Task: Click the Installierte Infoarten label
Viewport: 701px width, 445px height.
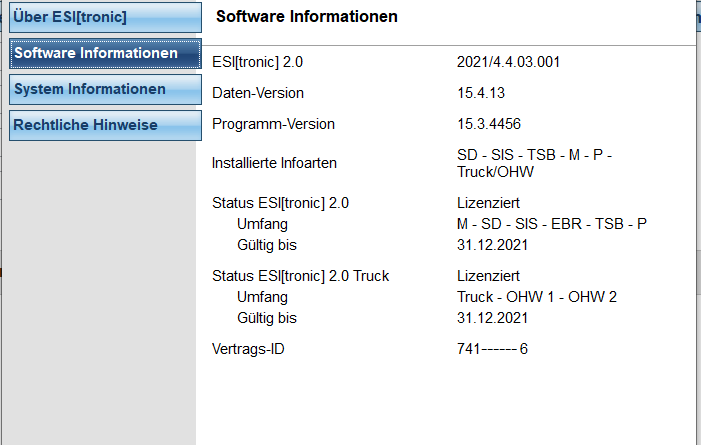Action: tap(274, 163)
